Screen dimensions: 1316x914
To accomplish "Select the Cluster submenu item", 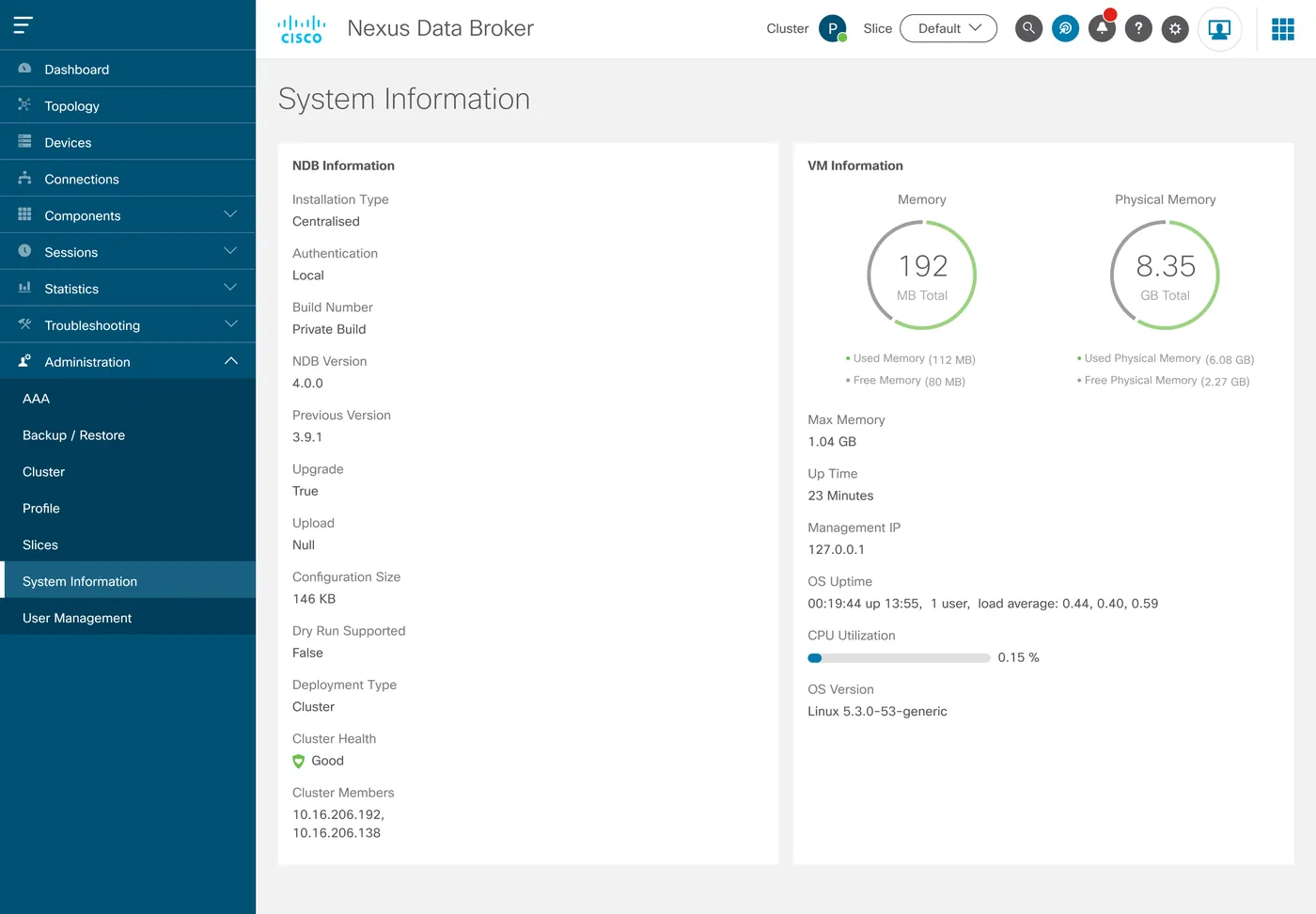I will [128, 472].
